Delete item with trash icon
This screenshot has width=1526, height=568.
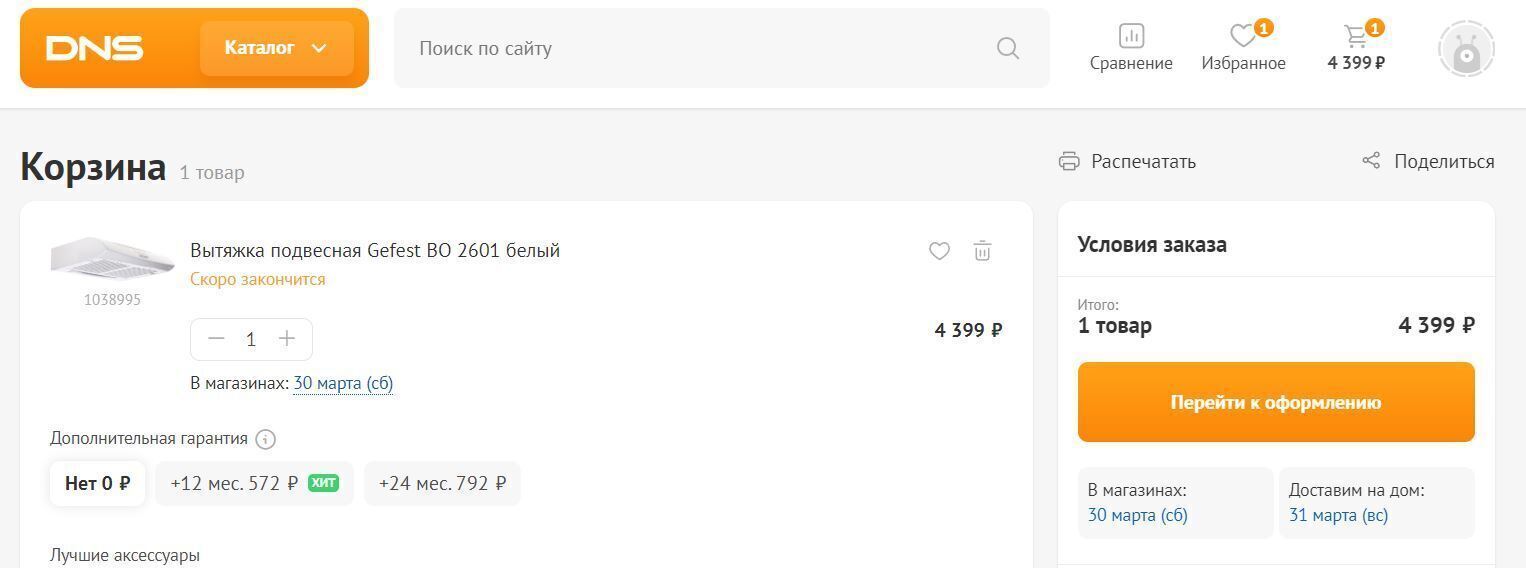[982, 251]
